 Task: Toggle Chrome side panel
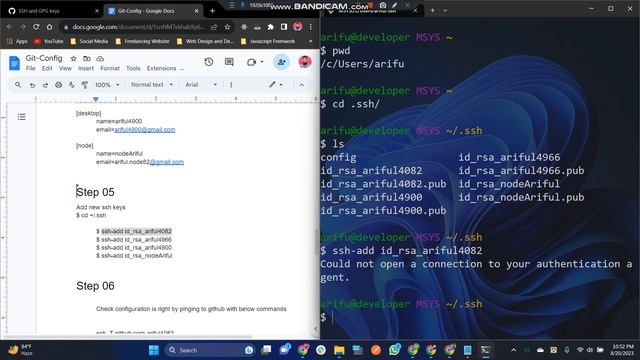[x=284, y=27]
